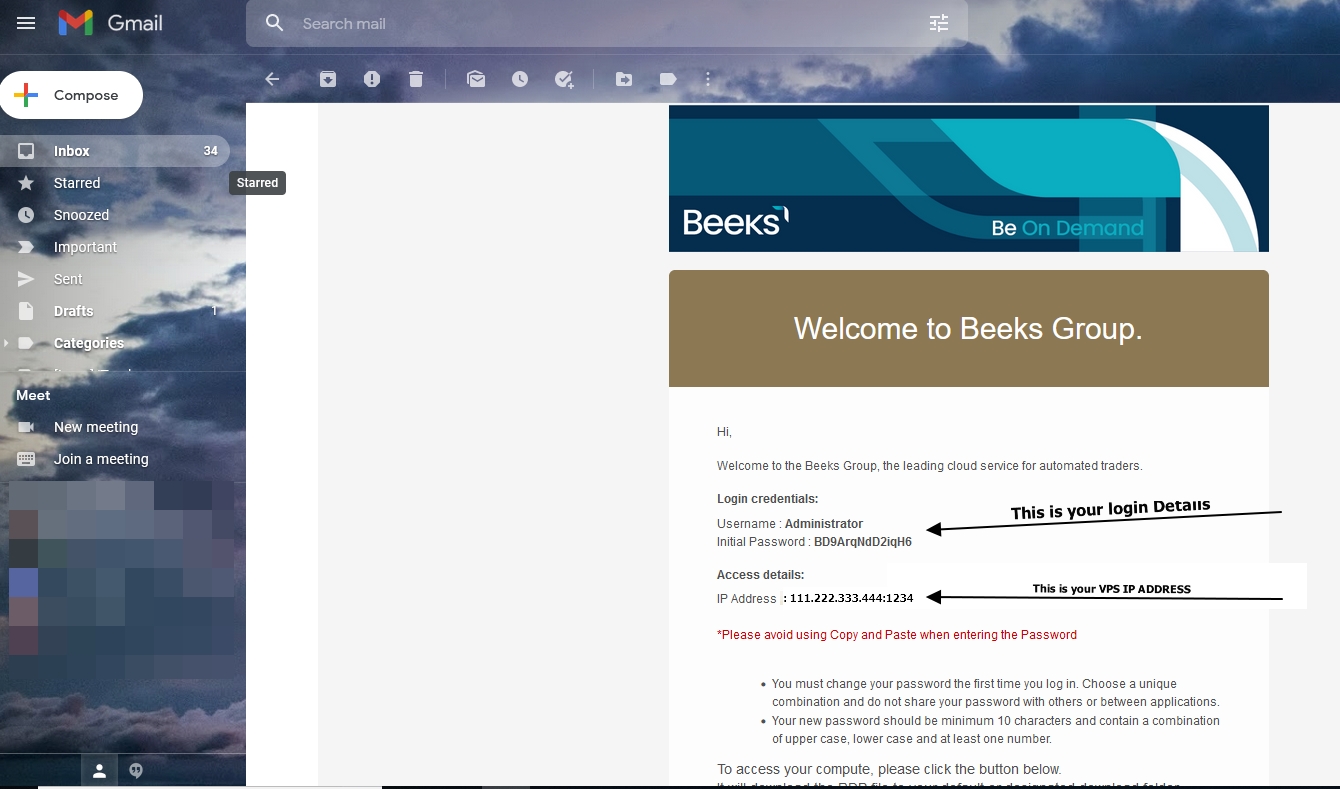Open the Sent folder
This screenshot has height=789, width=1340.
coord(114,279)
